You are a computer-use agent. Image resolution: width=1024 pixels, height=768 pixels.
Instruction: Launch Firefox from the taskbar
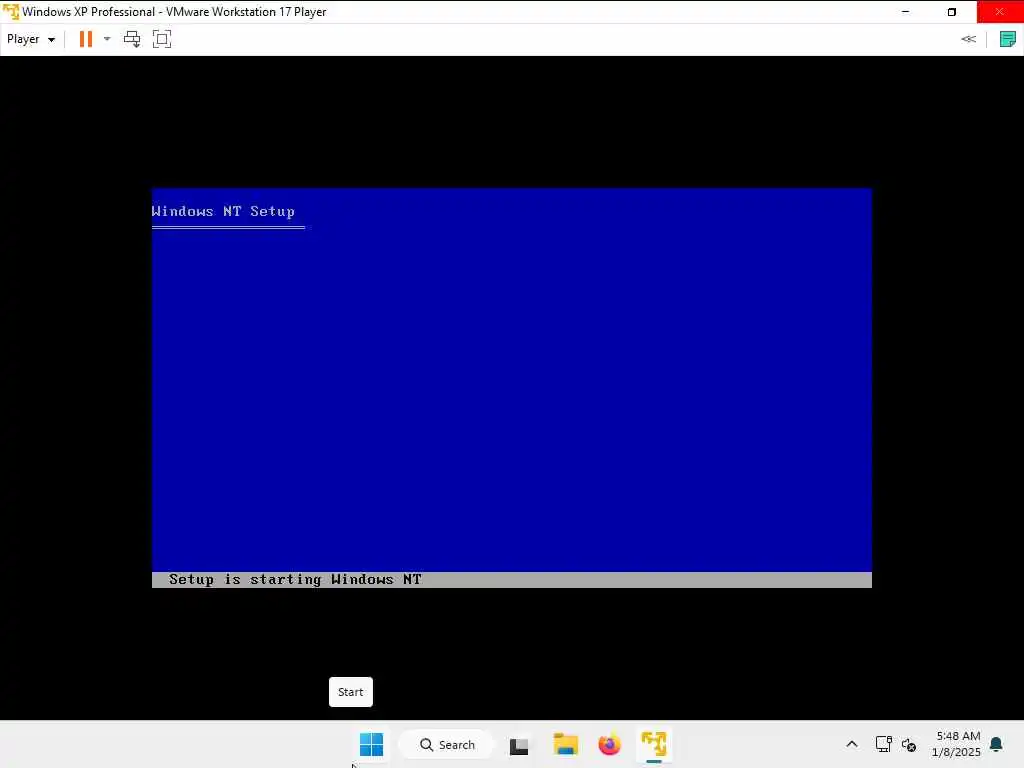tap(609, 744)
